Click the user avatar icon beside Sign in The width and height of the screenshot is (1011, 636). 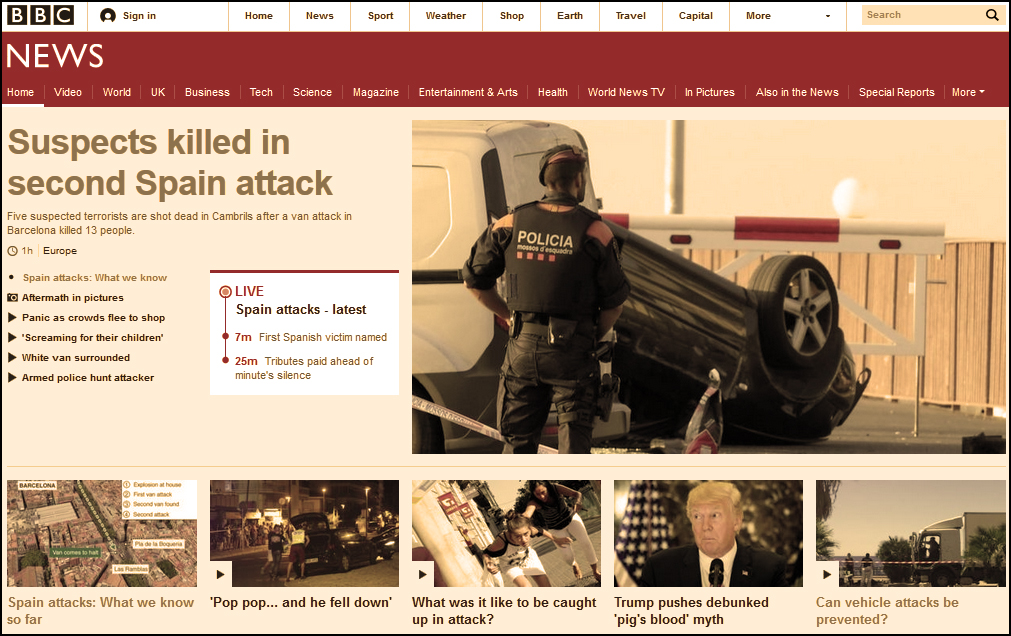pos(108,16)
